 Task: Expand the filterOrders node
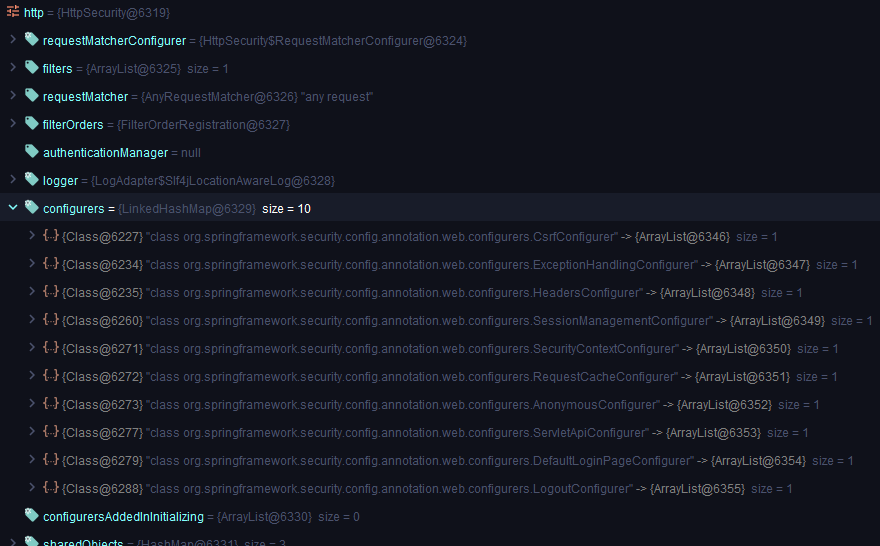tap(12, 124)
